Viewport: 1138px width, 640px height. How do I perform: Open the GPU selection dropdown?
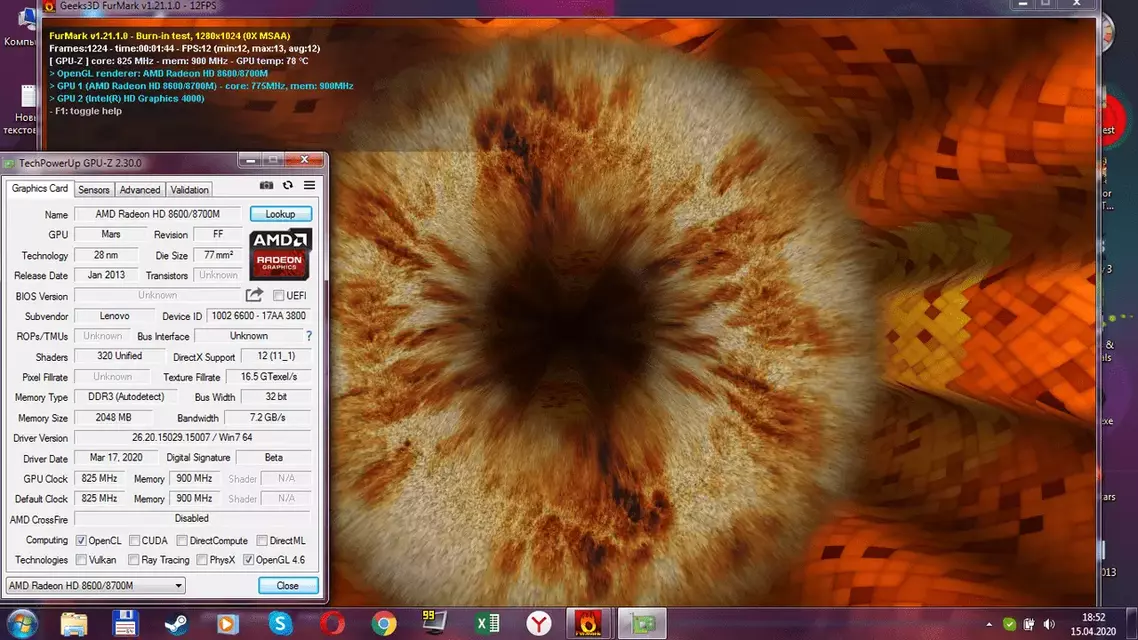tap(95, 586)
